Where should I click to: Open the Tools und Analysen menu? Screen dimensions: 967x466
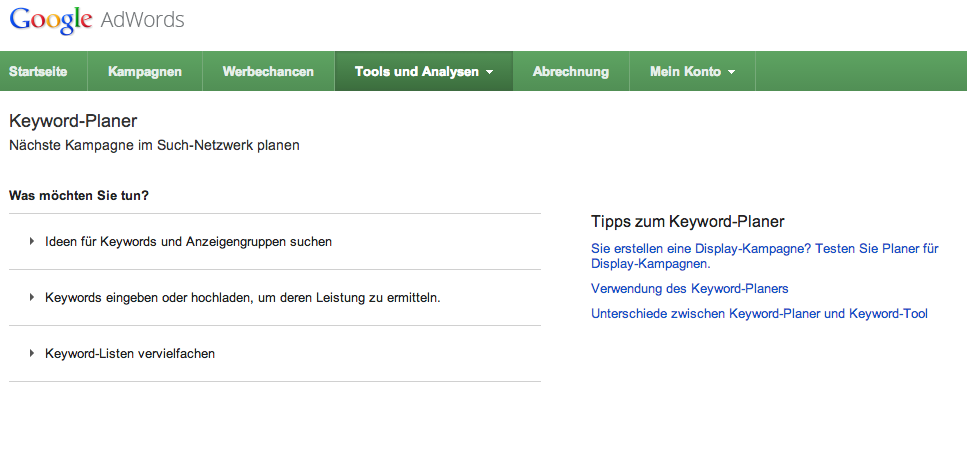tap(417, 72)
